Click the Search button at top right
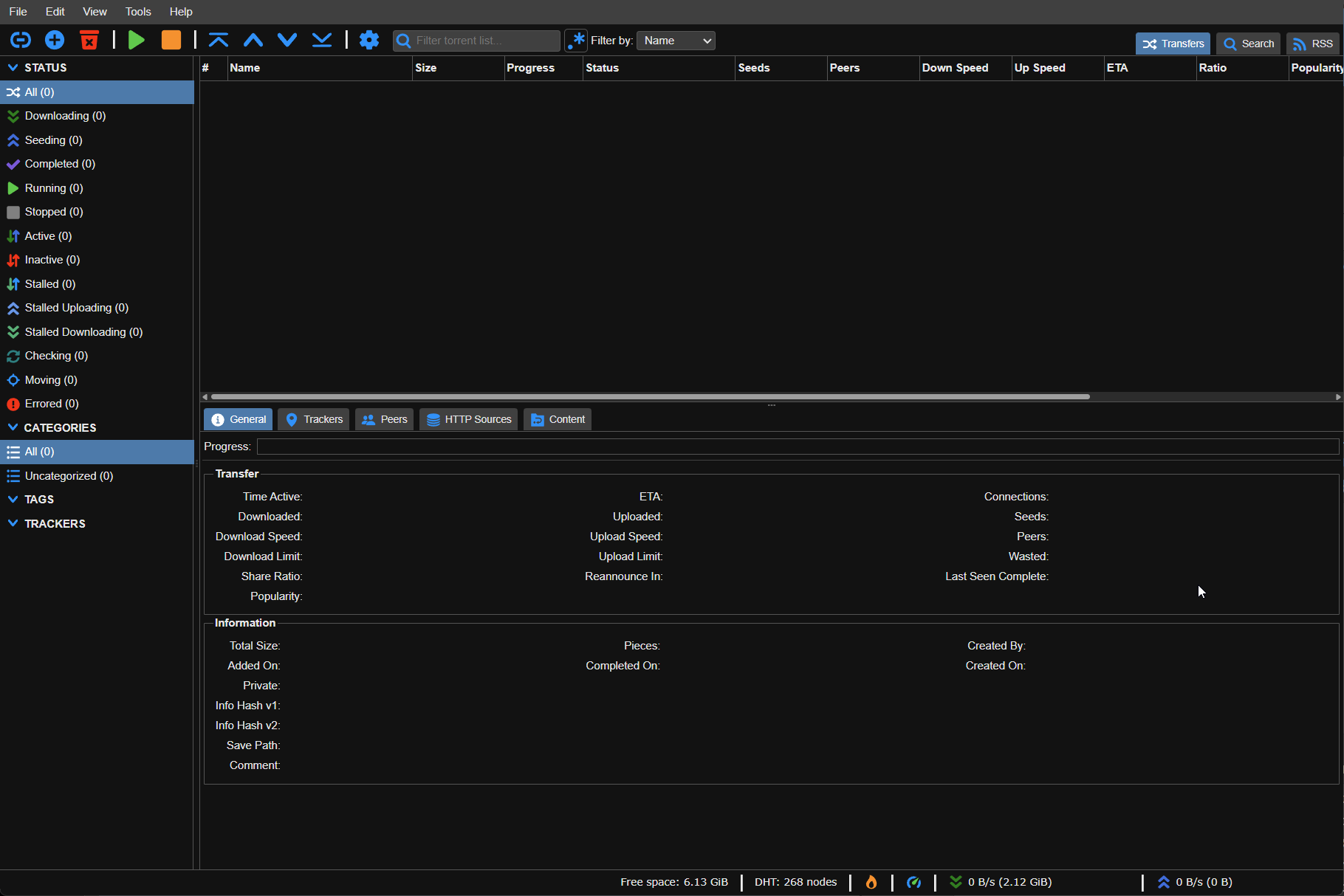 pyautogui.click(x=1249, y=44)
